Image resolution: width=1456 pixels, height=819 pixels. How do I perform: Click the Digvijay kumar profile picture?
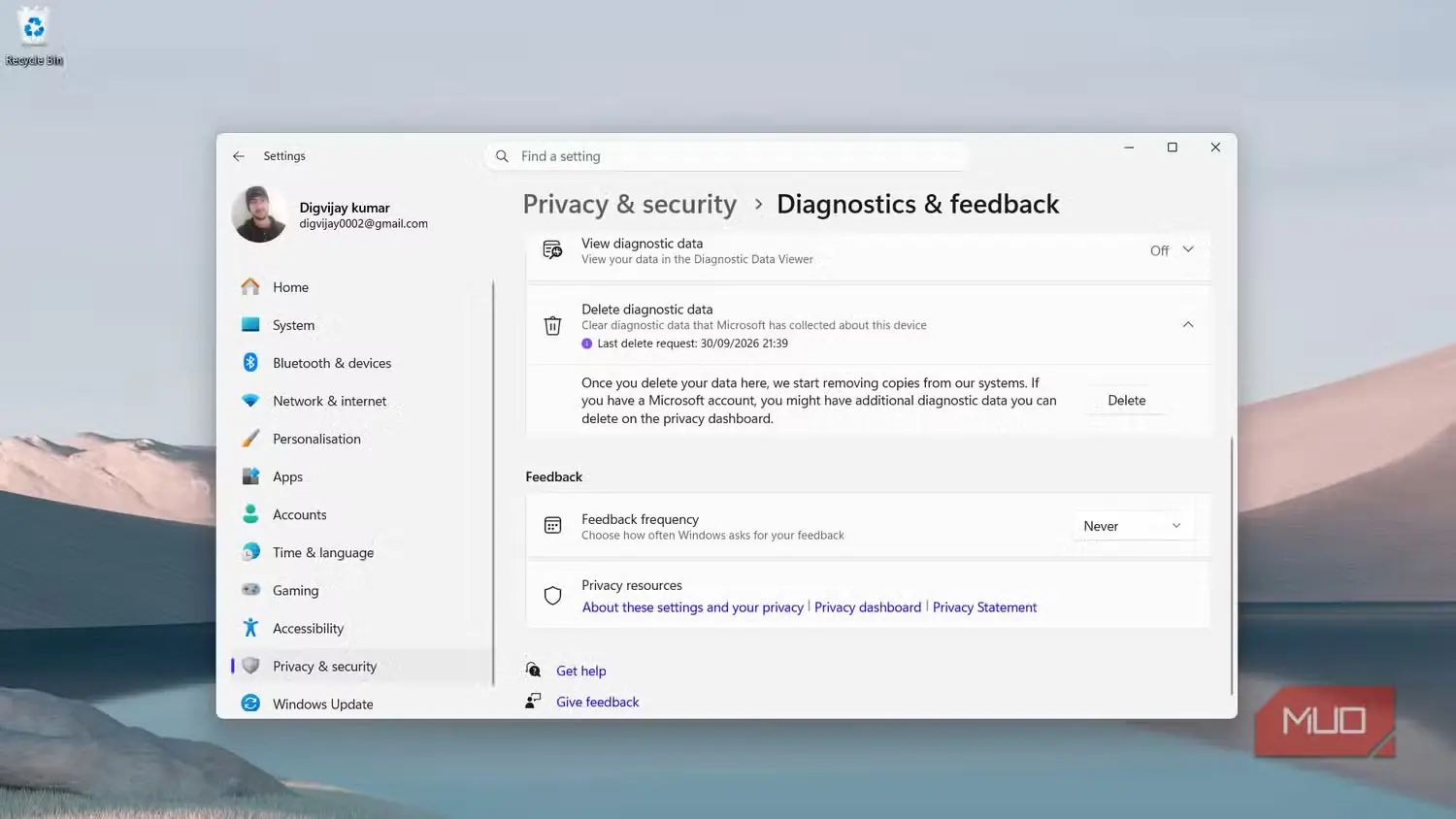tap(259, 214)
